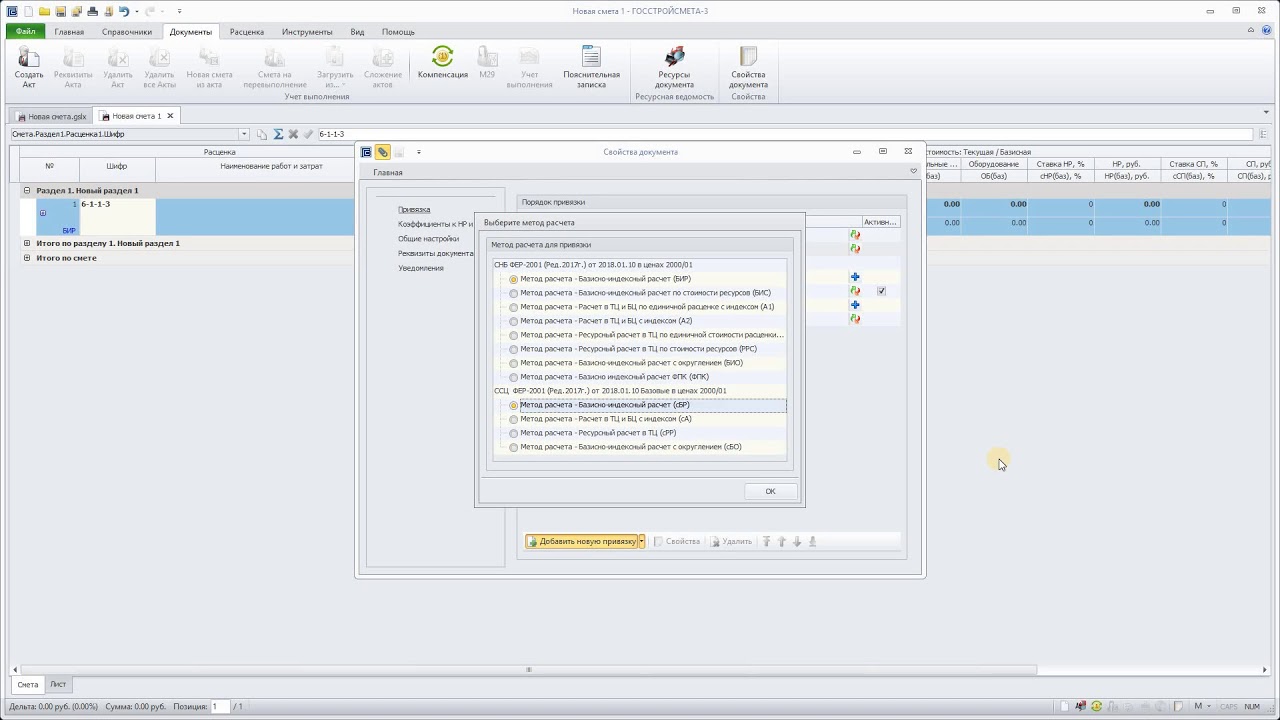Click the move to top arrow in binding toolbar
The image size is (1280, 720).
767,541
